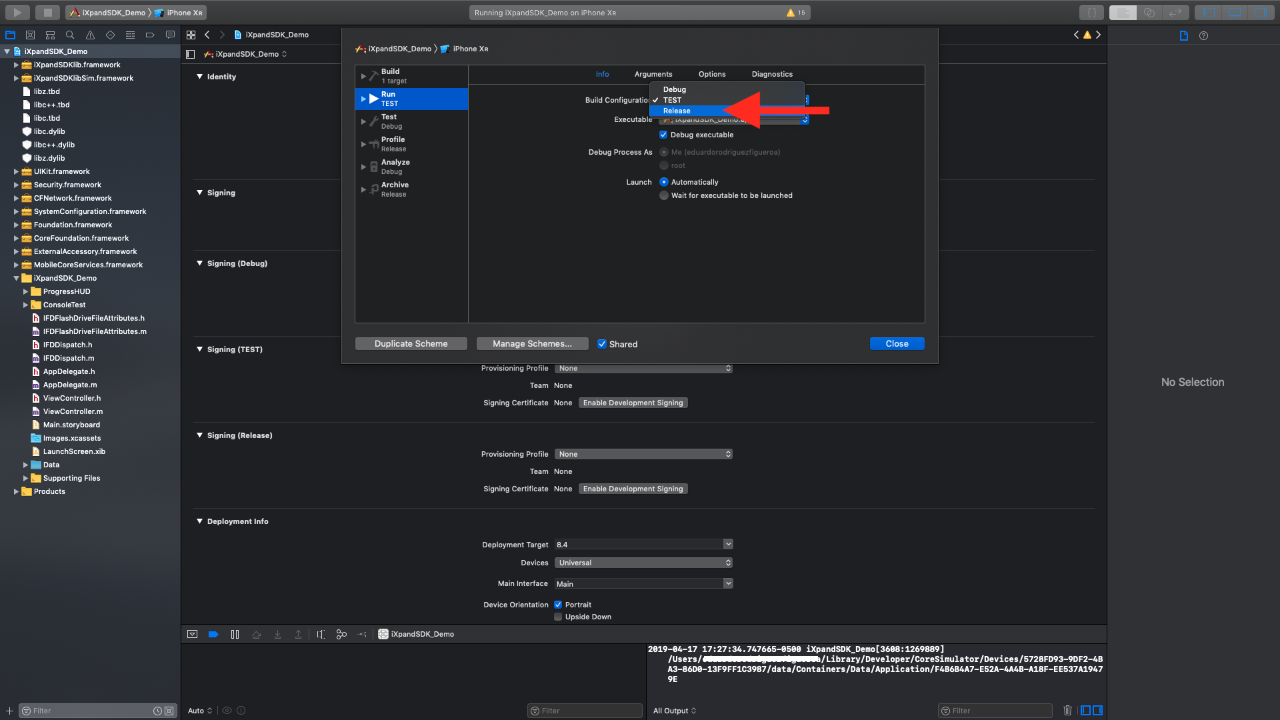Click the code review braces button
Screen dimensions: 1280x720
(x=1091, y=12)
